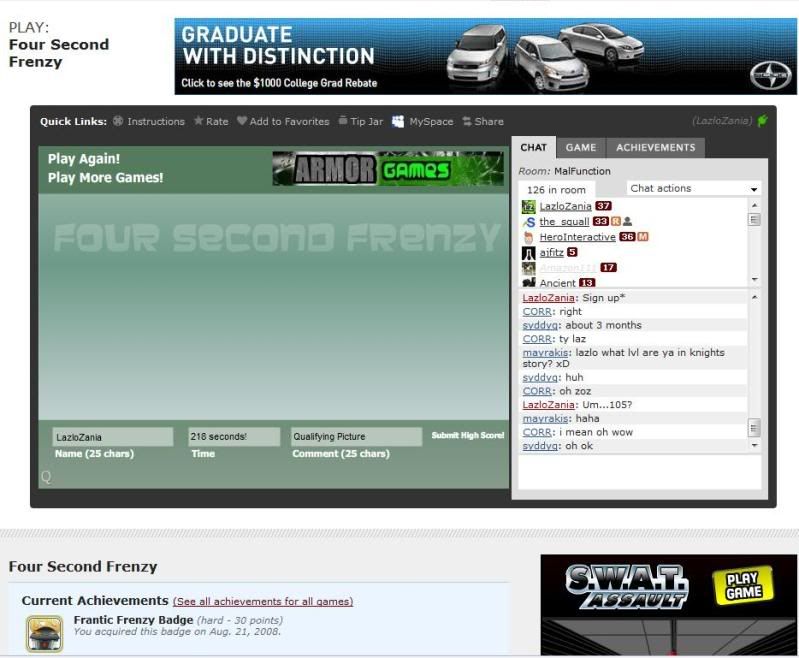
Task: Click chat log scroll-up arrow
Action: pyautogui.click(x=754, y=297)
